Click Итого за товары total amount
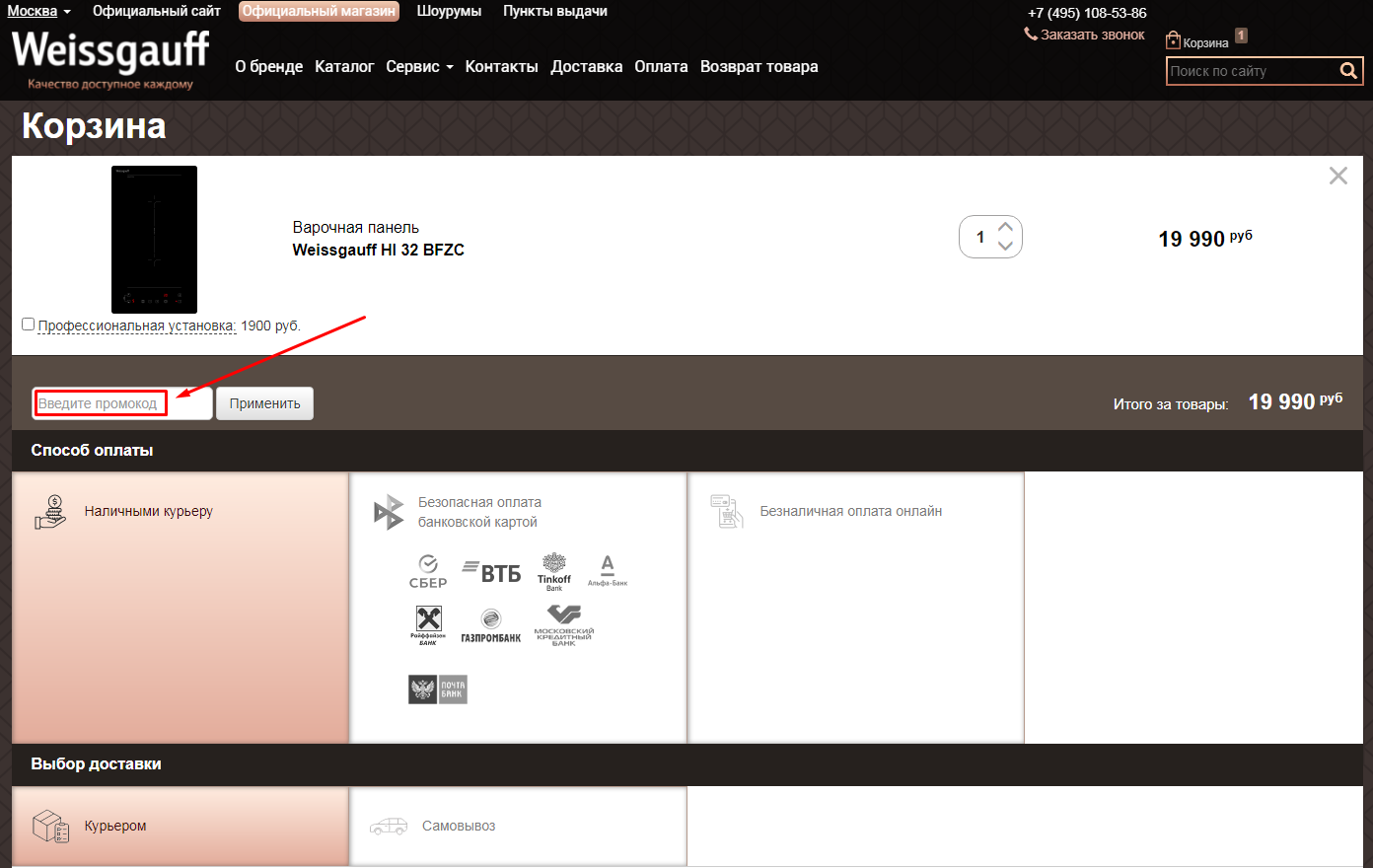Image resolution: width=1373 pixels, height=868 pixels. click(1295, 401)
